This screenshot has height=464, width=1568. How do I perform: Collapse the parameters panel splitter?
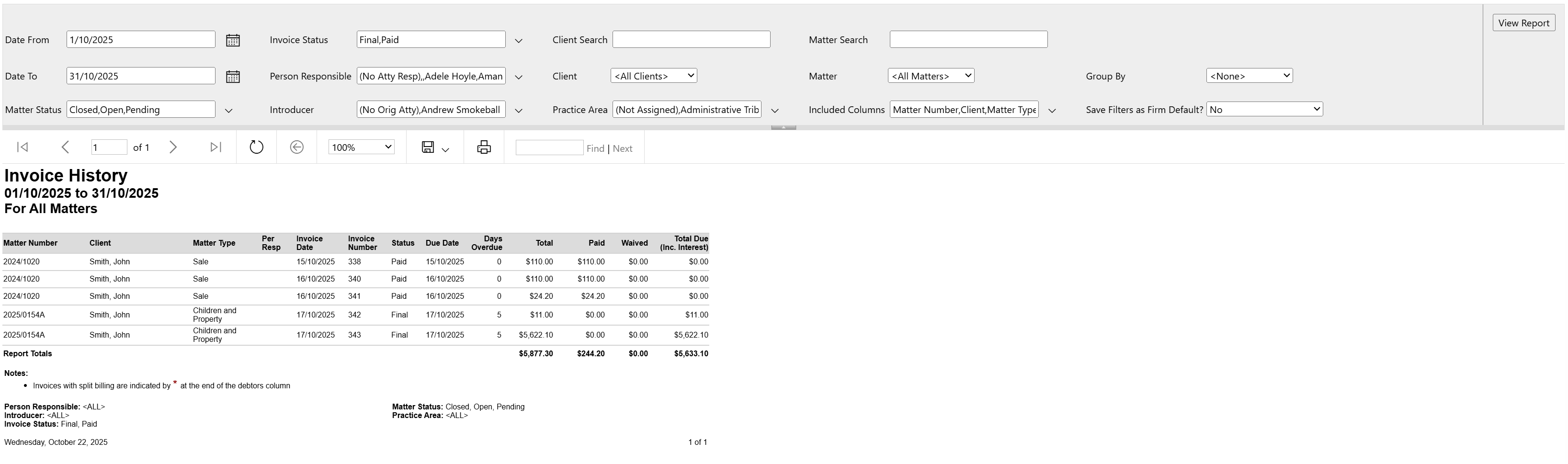tap(784, 127)
